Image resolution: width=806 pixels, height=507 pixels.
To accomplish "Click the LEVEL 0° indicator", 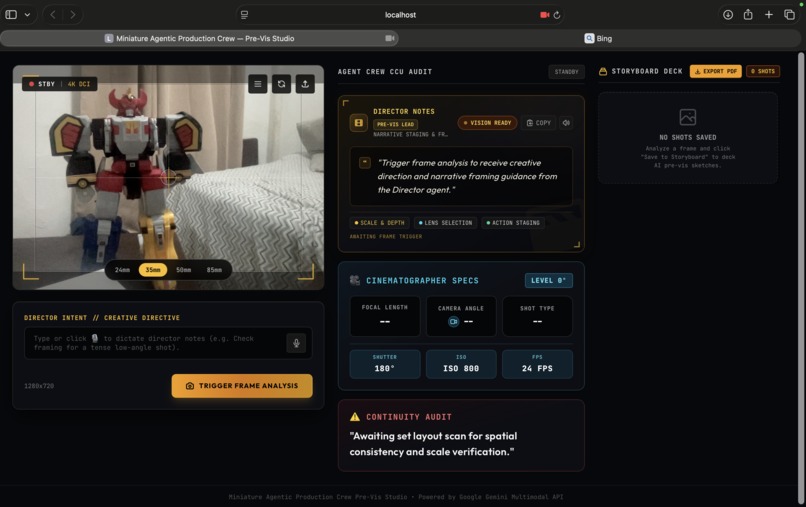I will (x=548, y=280).
